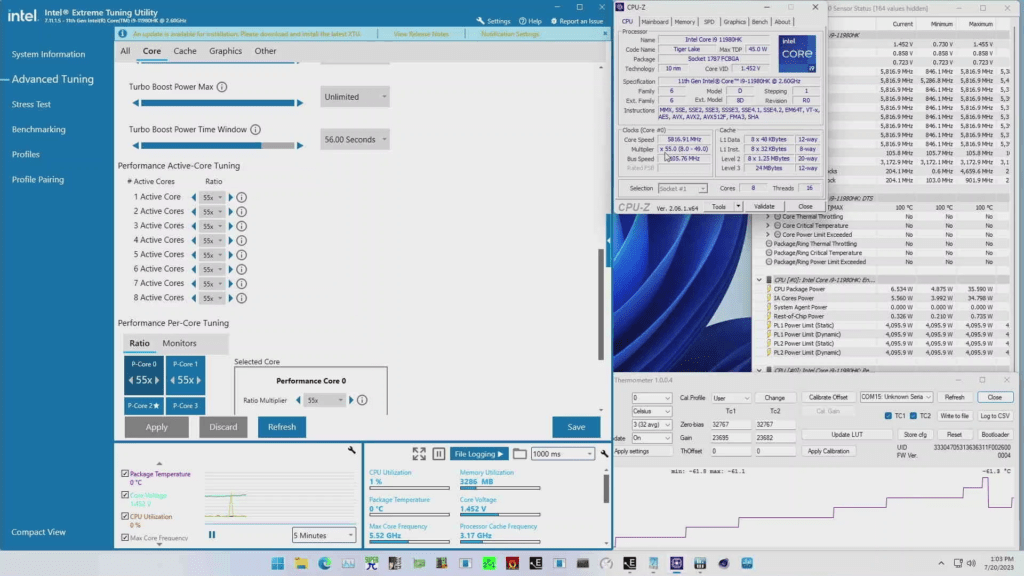Dismiss the update notification info icon
Viewport: 1024px width, 576px height.
tap(123, 33)
